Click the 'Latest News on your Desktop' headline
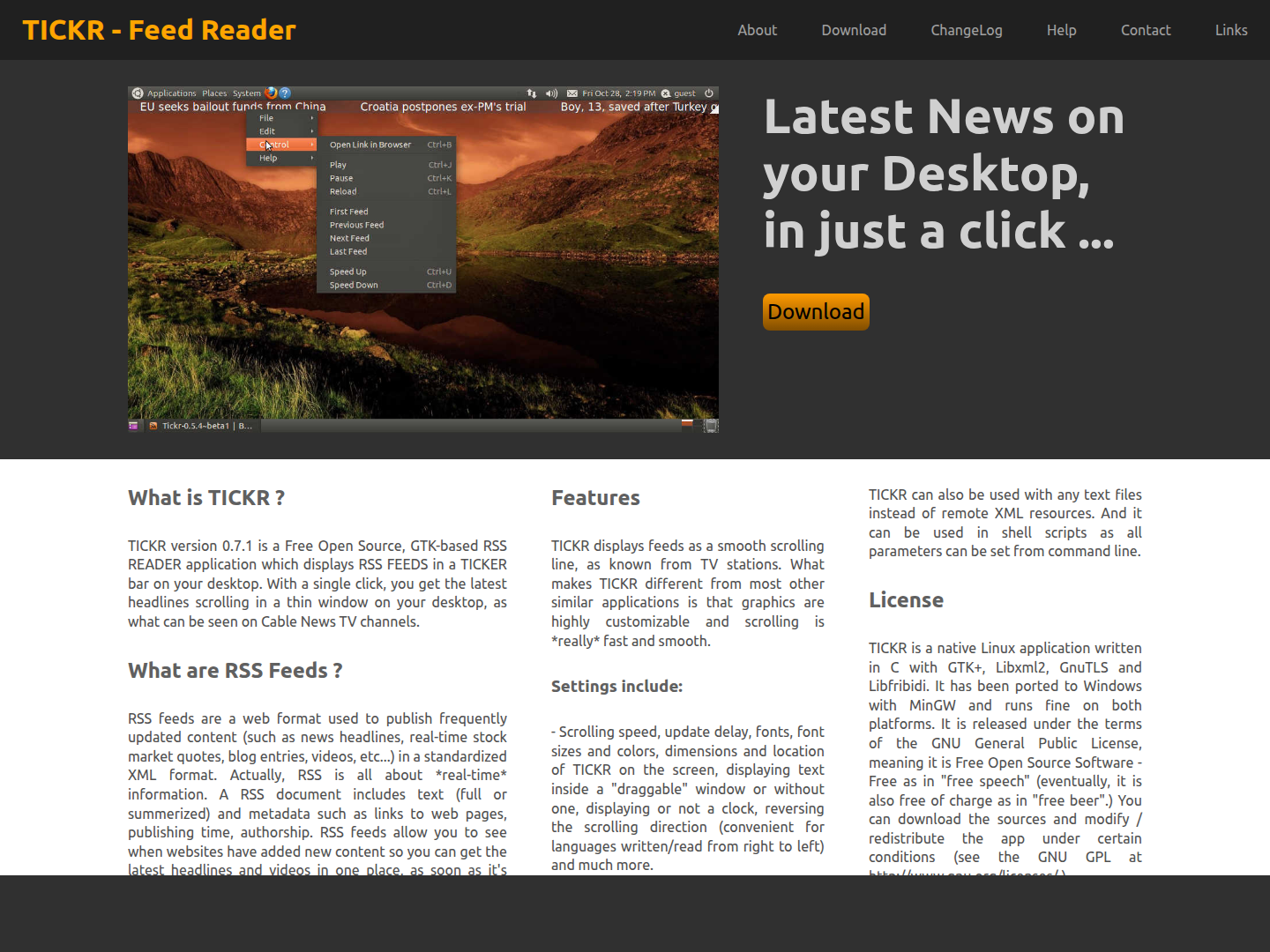 (944, 174)
